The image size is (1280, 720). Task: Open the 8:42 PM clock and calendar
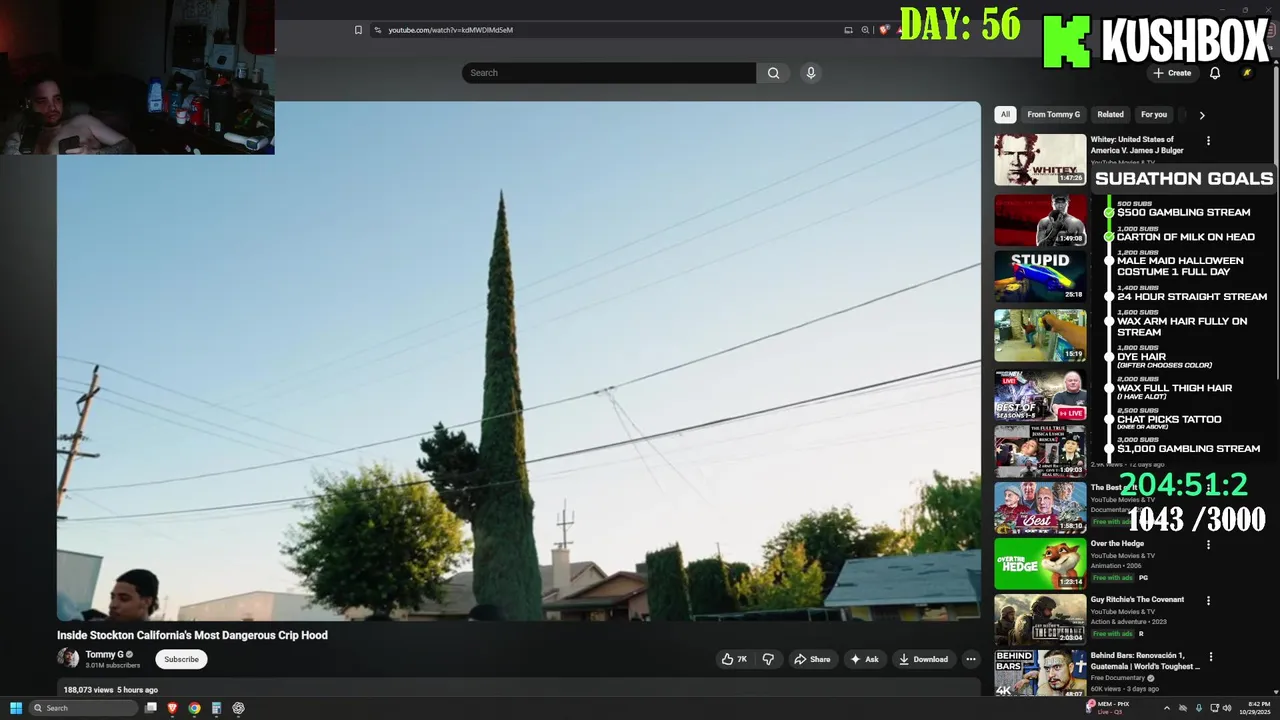[1257, 708]
